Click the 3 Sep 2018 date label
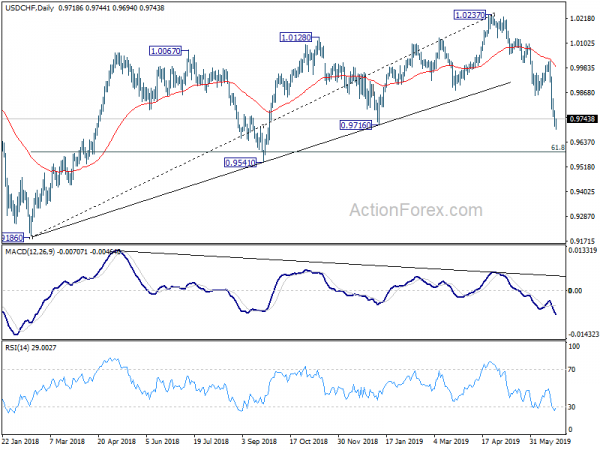Image resolution: width=600 pixels, height=450 pixels. coord(259,441)
